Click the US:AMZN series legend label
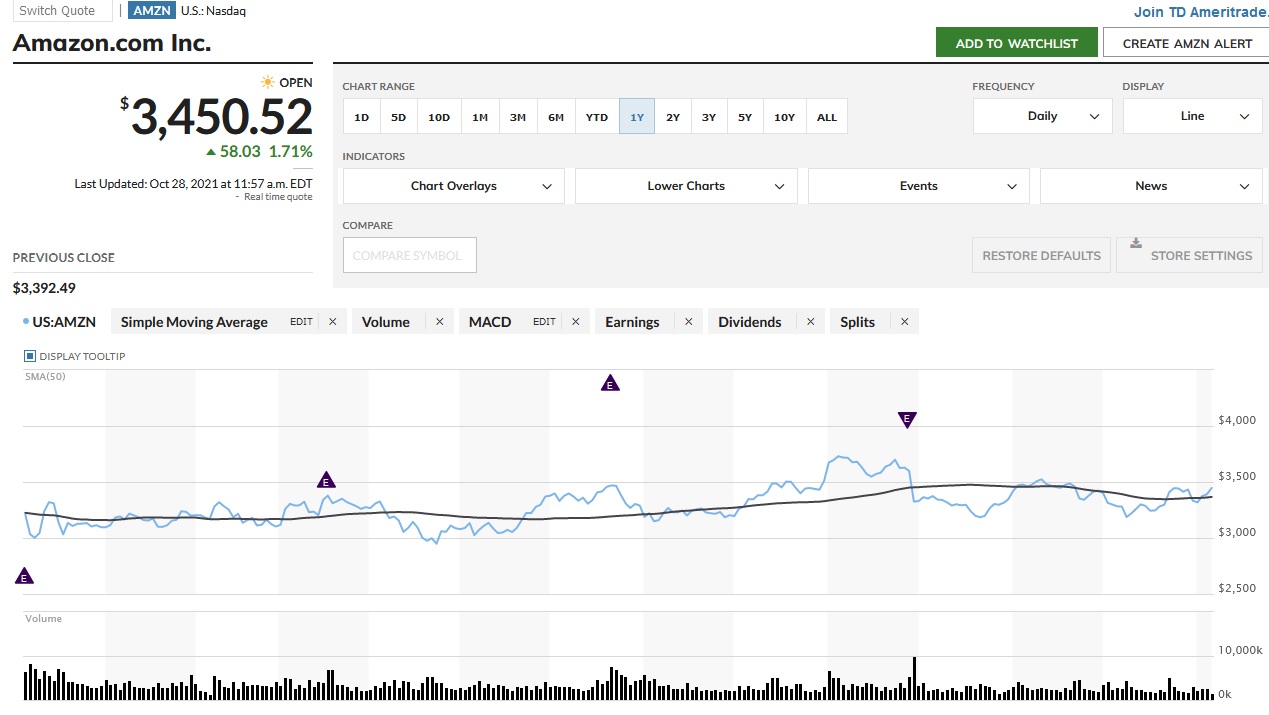The image size is (1269, 715). coord(66,322)
